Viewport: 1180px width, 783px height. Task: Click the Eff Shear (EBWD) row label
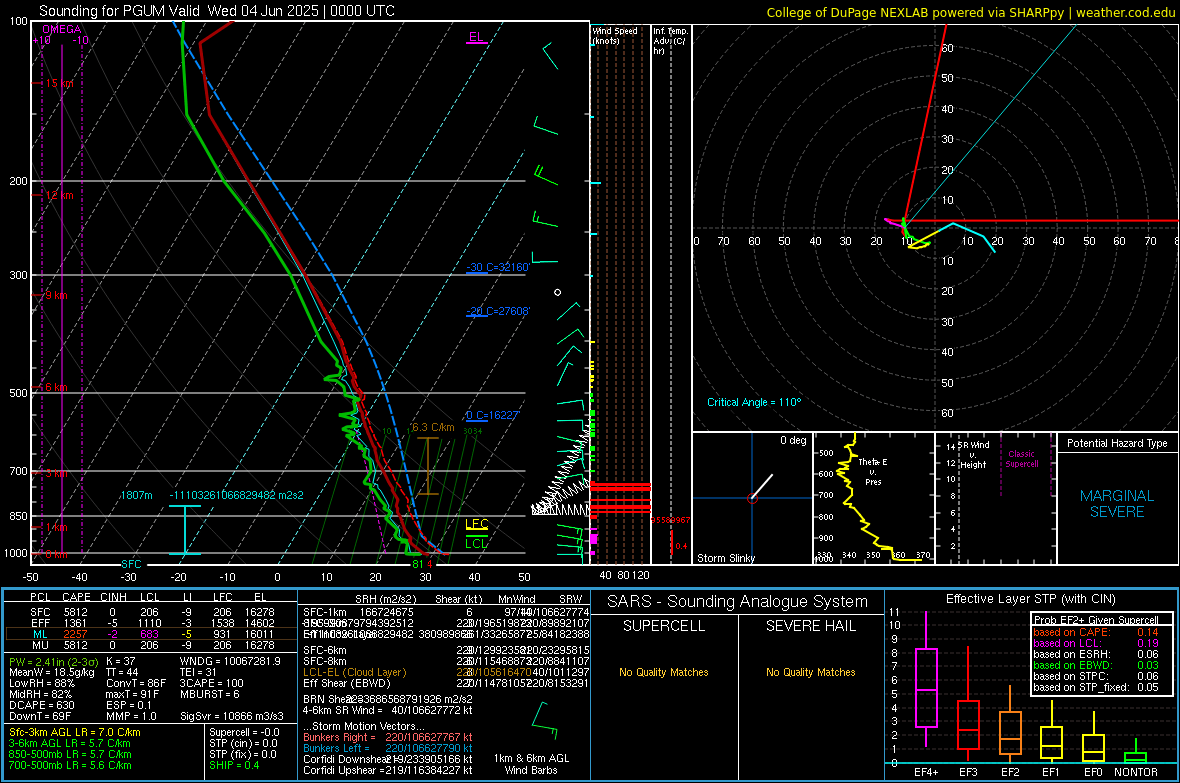(x=347, y=684)
